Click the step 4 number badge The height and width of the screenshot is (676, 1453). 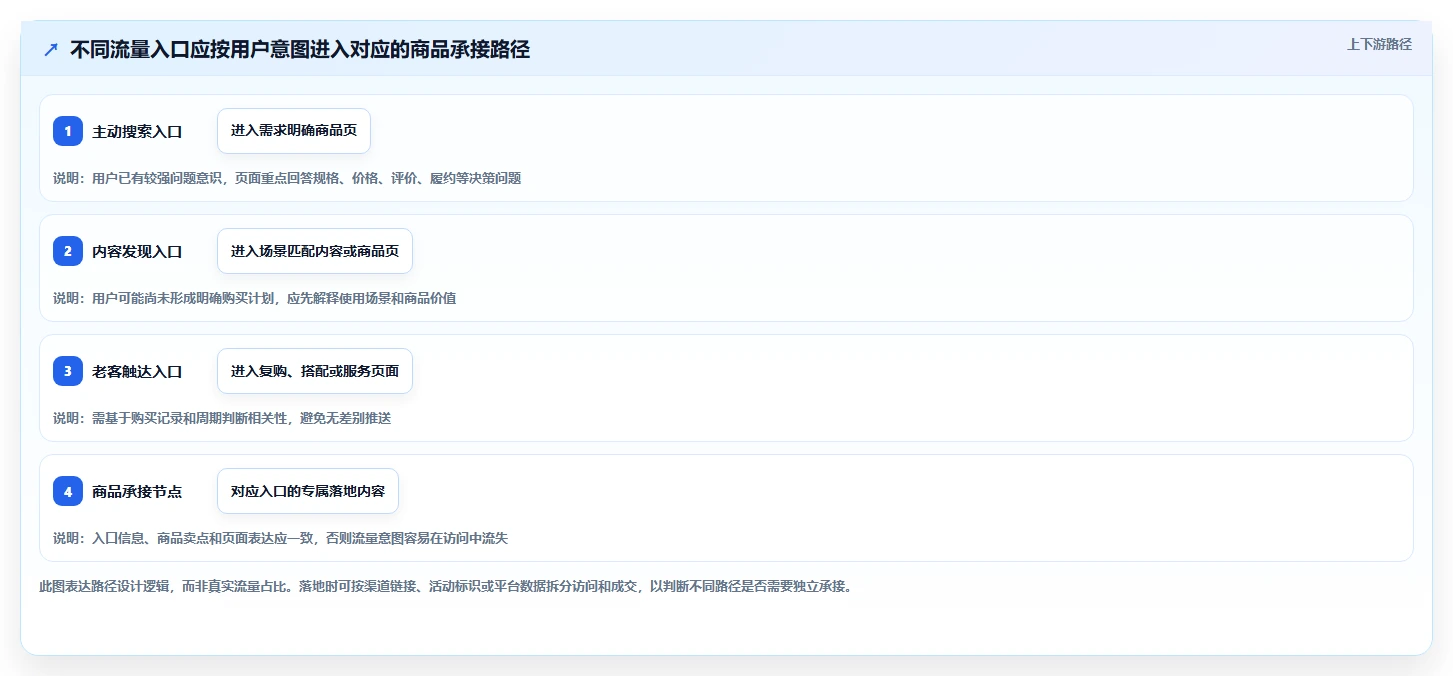tap(68, 491)
